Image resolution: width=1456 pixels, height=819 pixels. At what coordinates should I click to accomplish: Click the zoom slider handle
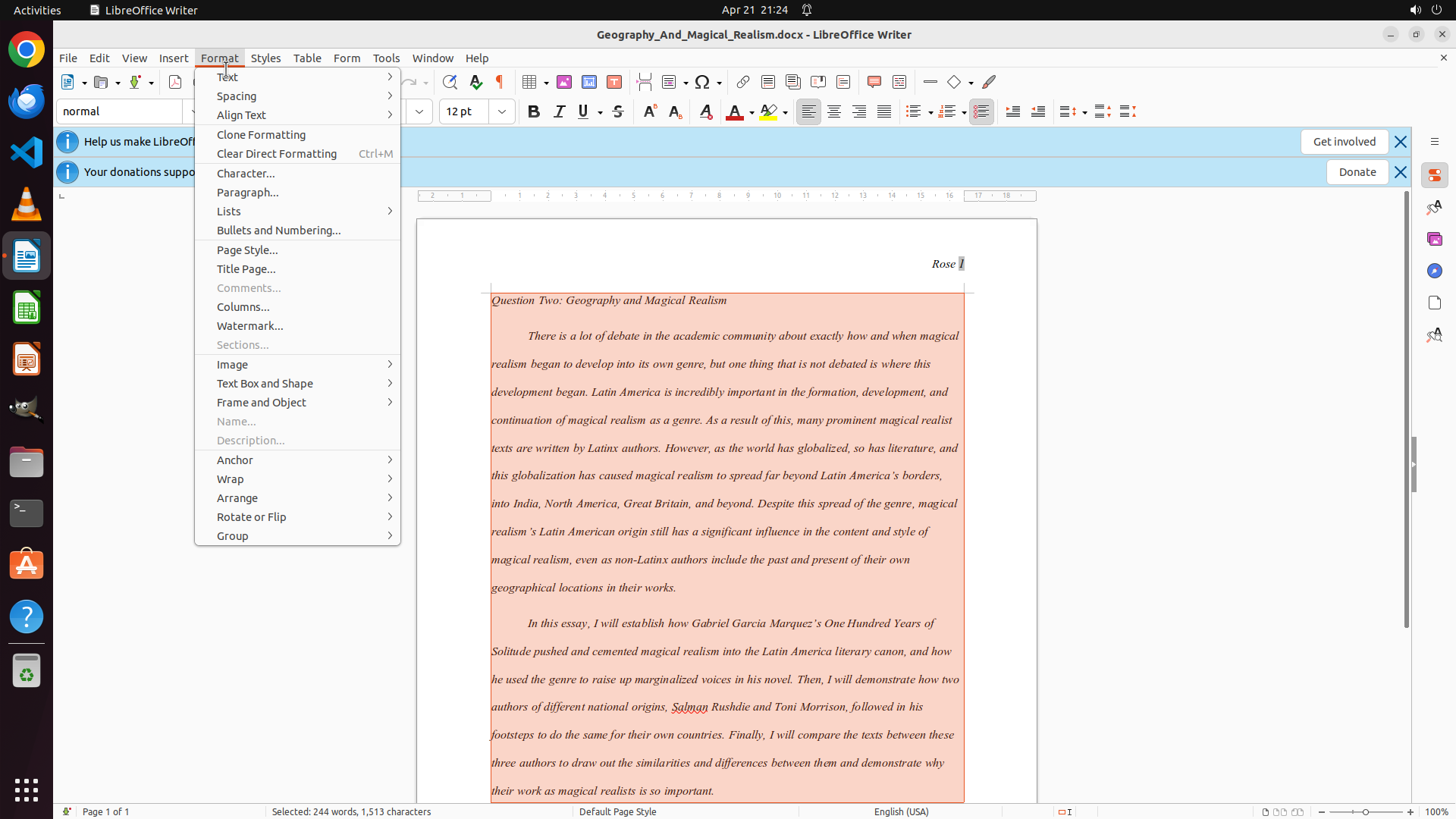coord(1366,812)
